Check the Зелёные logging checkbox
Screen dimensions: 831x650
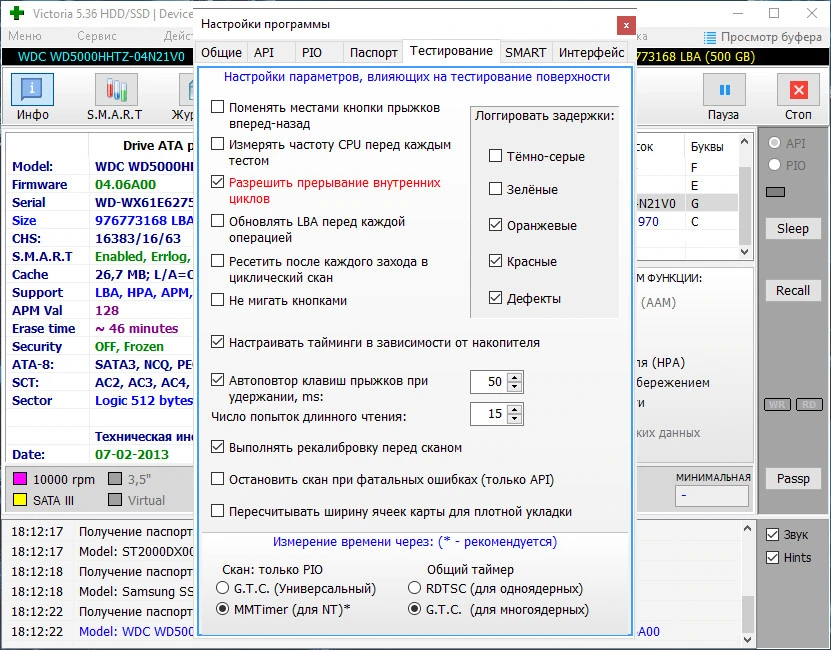495,189
